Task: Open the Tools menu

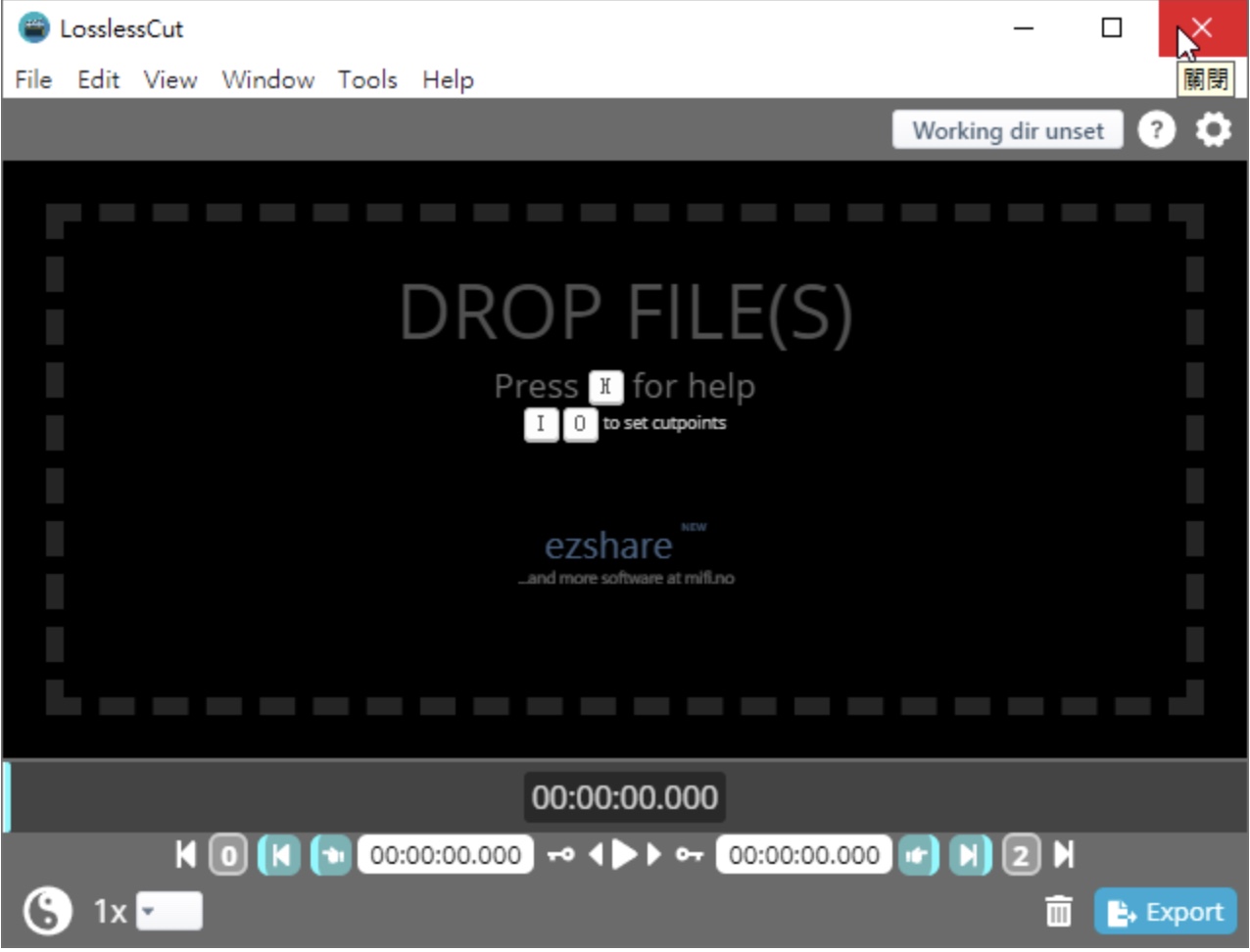Action: click(x=367, y=79)
